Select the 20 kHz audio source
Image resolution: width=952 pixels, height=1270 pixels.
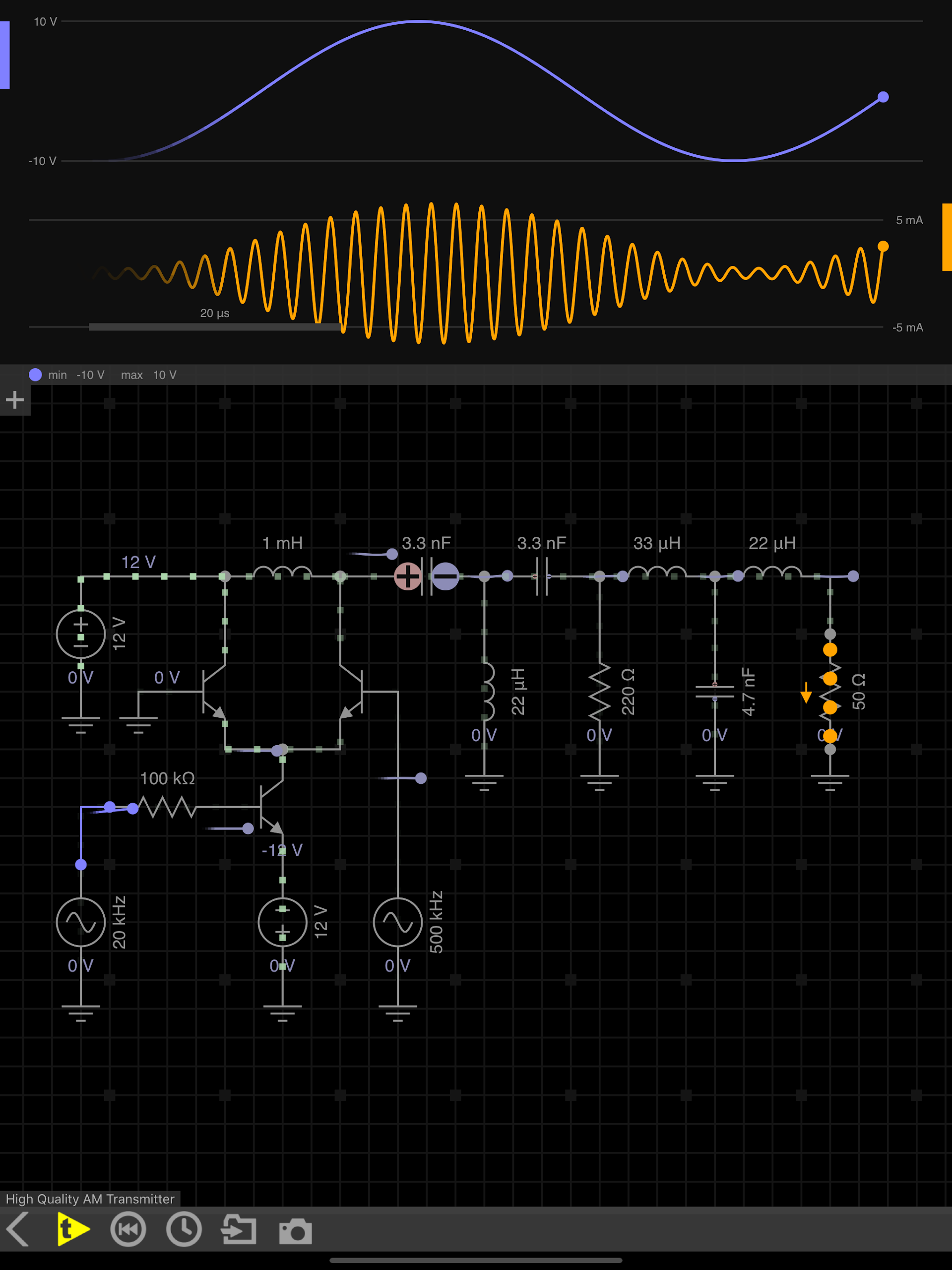80,922
